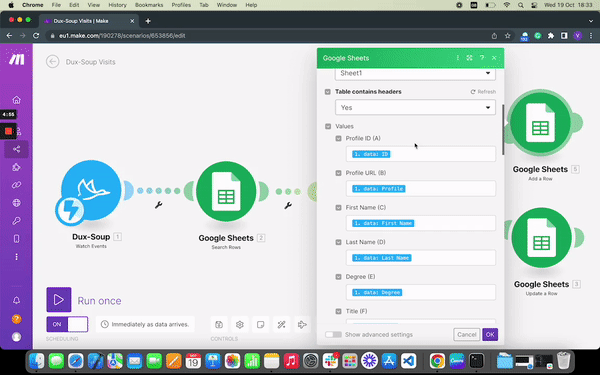This screenshot has height=375, width=600.
Task: Click the Profile ID (A) input field
Action: 421,154
